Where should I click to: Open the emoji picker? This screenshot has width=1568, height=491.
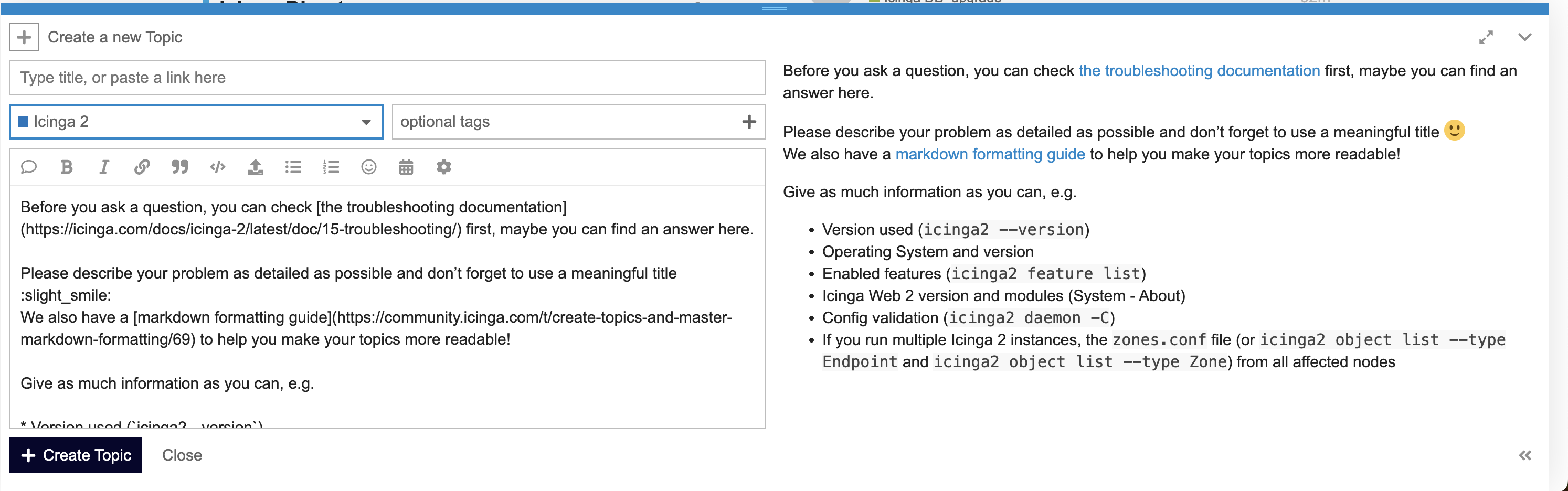point(368,167)
